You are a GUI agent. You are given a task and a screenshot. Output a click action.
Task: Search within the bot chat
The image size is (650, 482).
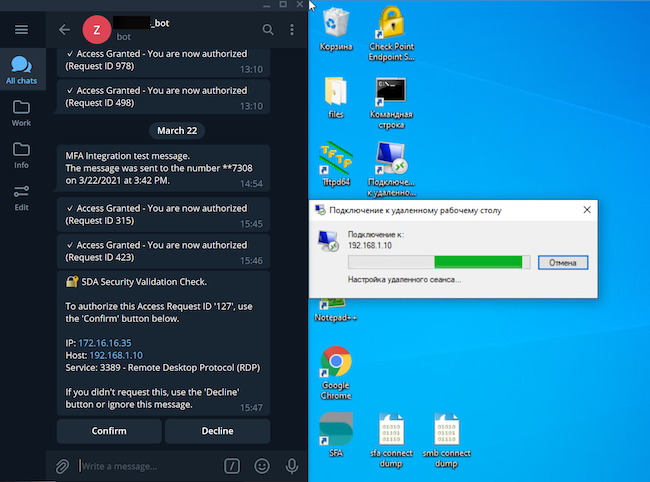pyautogui.click(x=268, y=29)
